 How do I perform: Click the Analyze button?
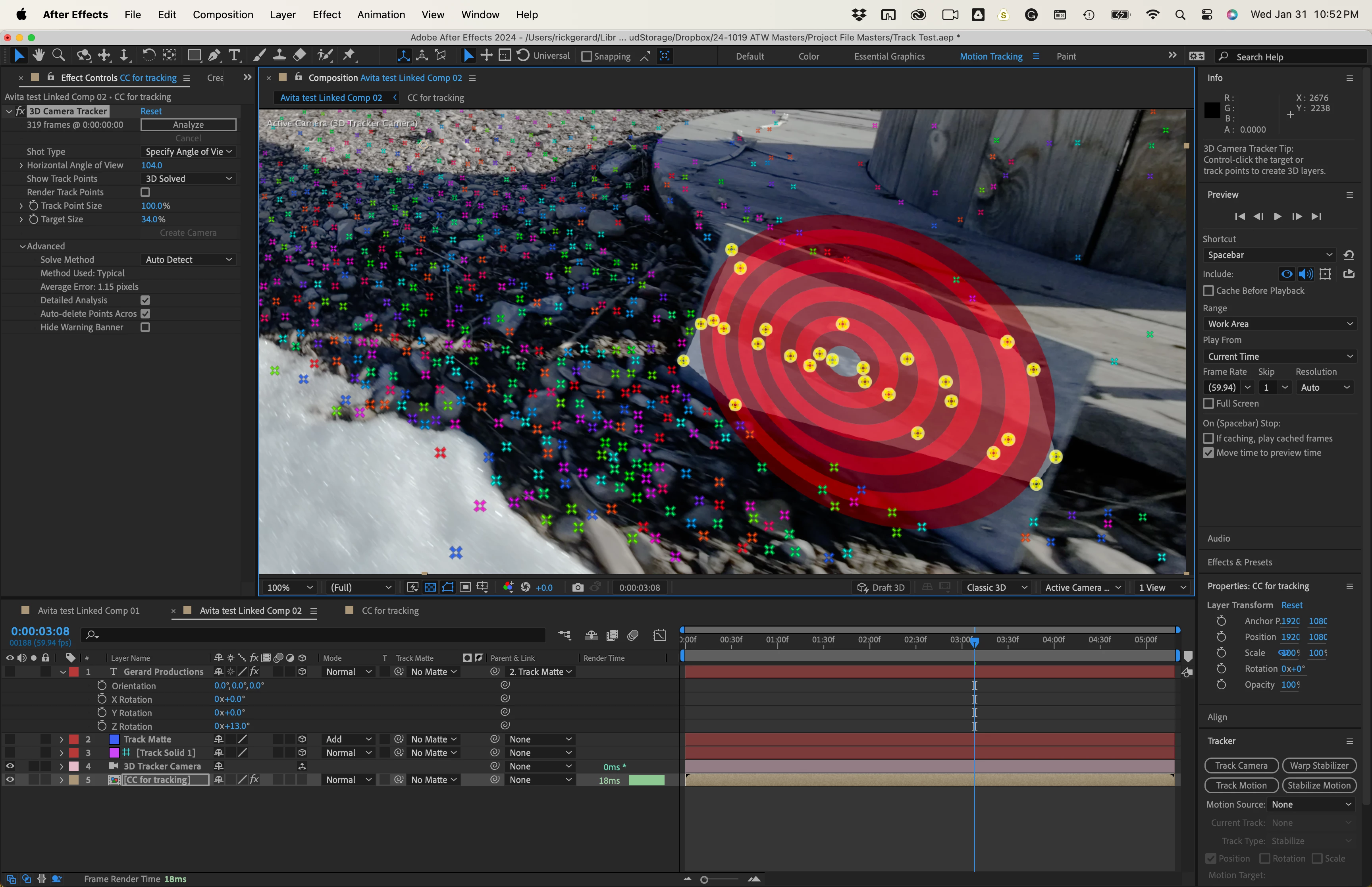click(x=188, y=125)
